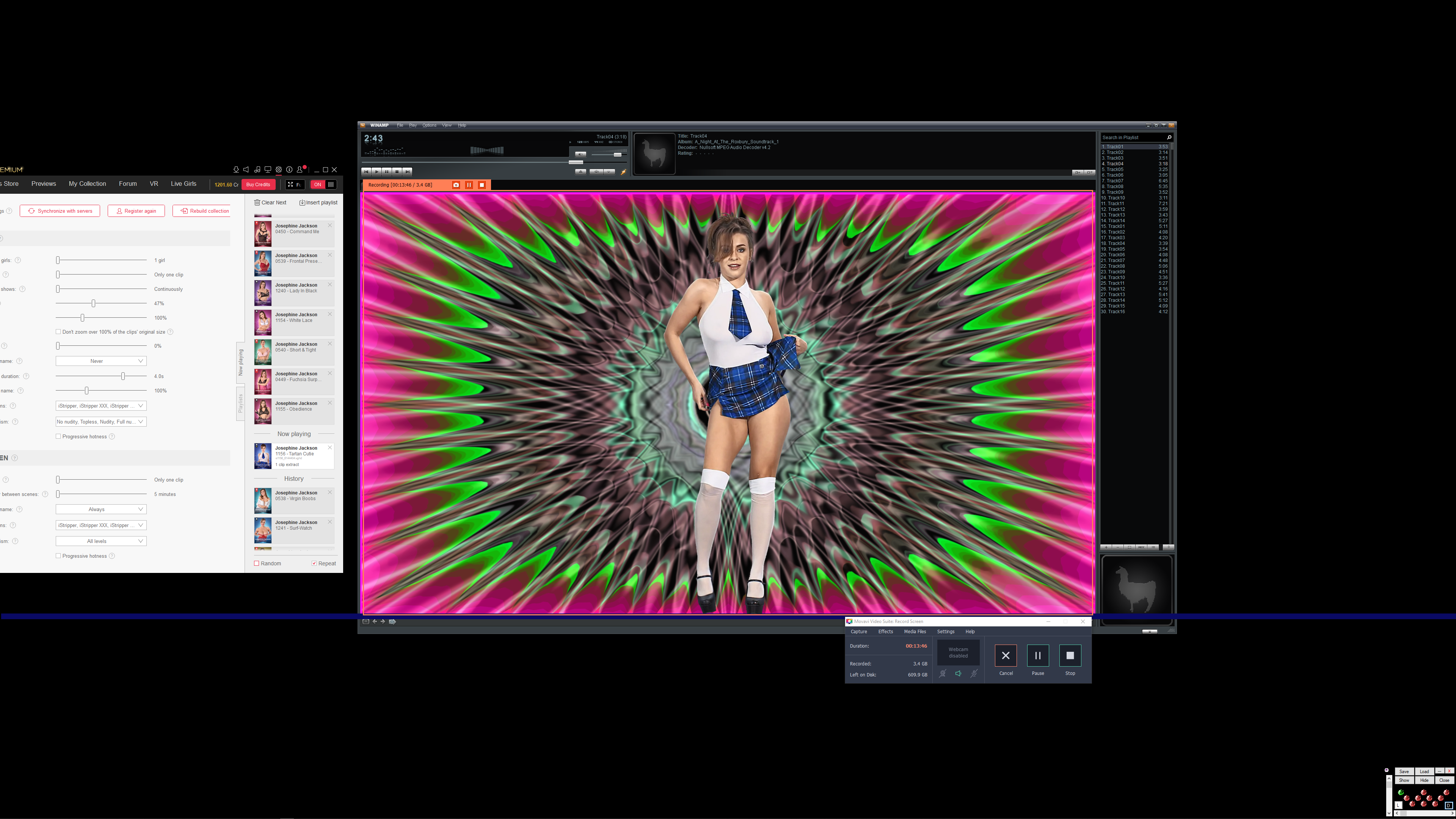Image resolution: width=1456 pixels, height=819 pixels.
Task: Click Synchronize with servers button
Action: pyautogui.click(x=60, y=211)
